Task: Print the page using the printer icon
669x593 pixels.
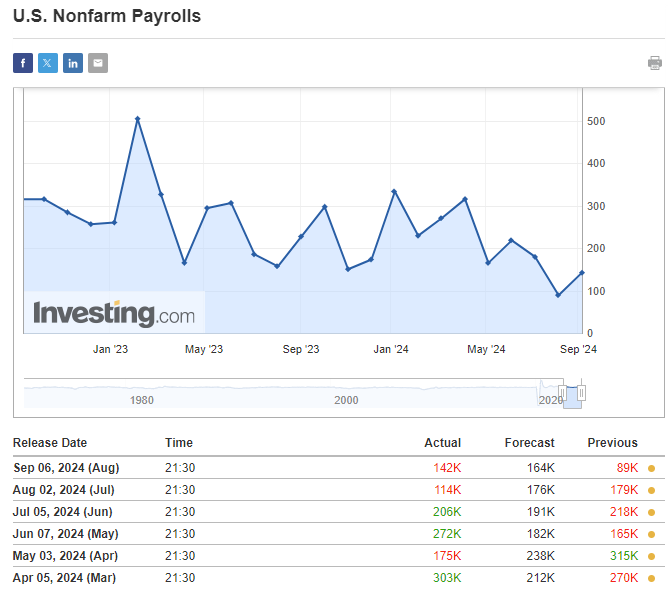Action: coord(655,63)
